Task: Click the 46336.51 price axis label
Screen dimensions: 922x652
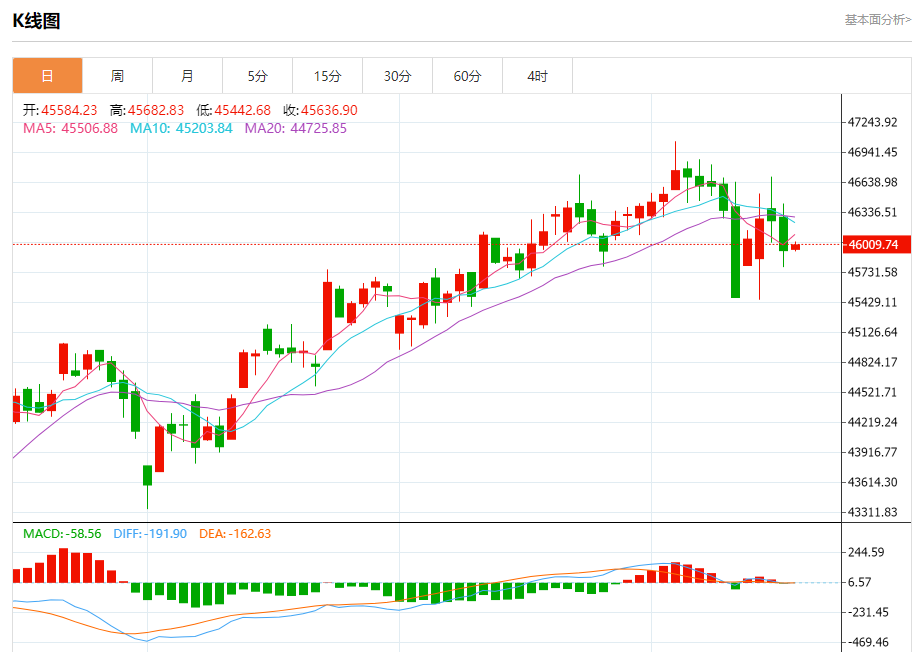Action: click(873, 212)
